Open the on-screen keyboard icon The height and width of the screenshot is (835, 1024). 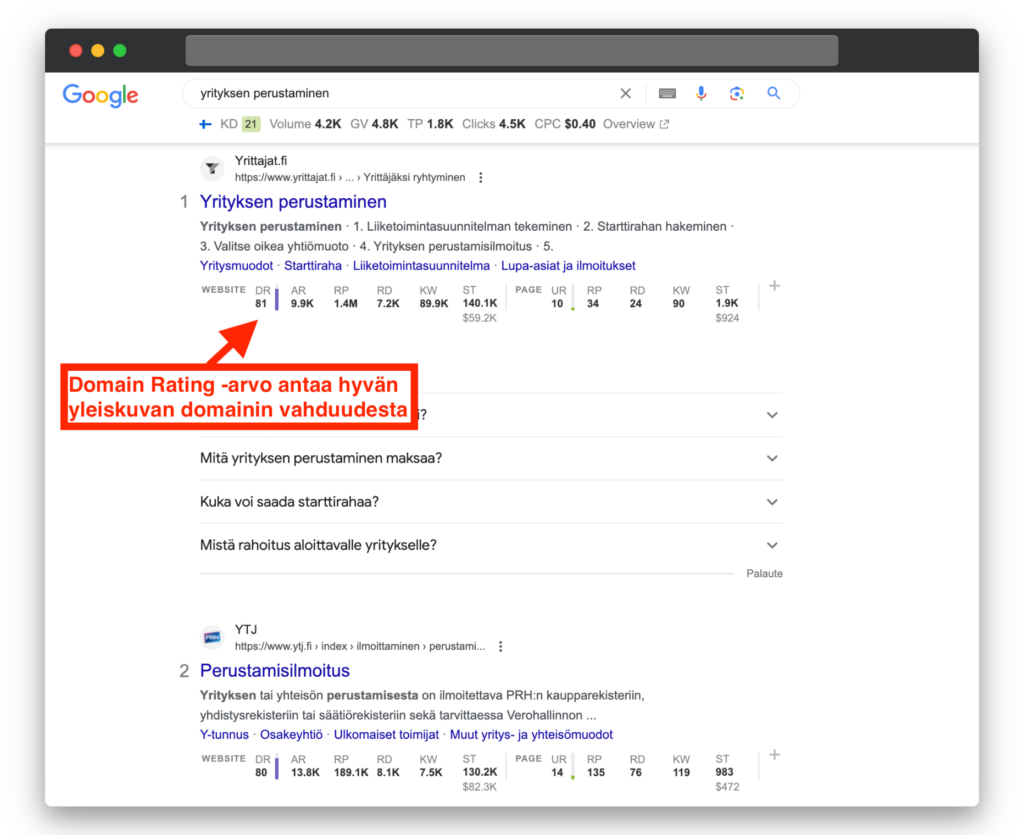(667, 93)
